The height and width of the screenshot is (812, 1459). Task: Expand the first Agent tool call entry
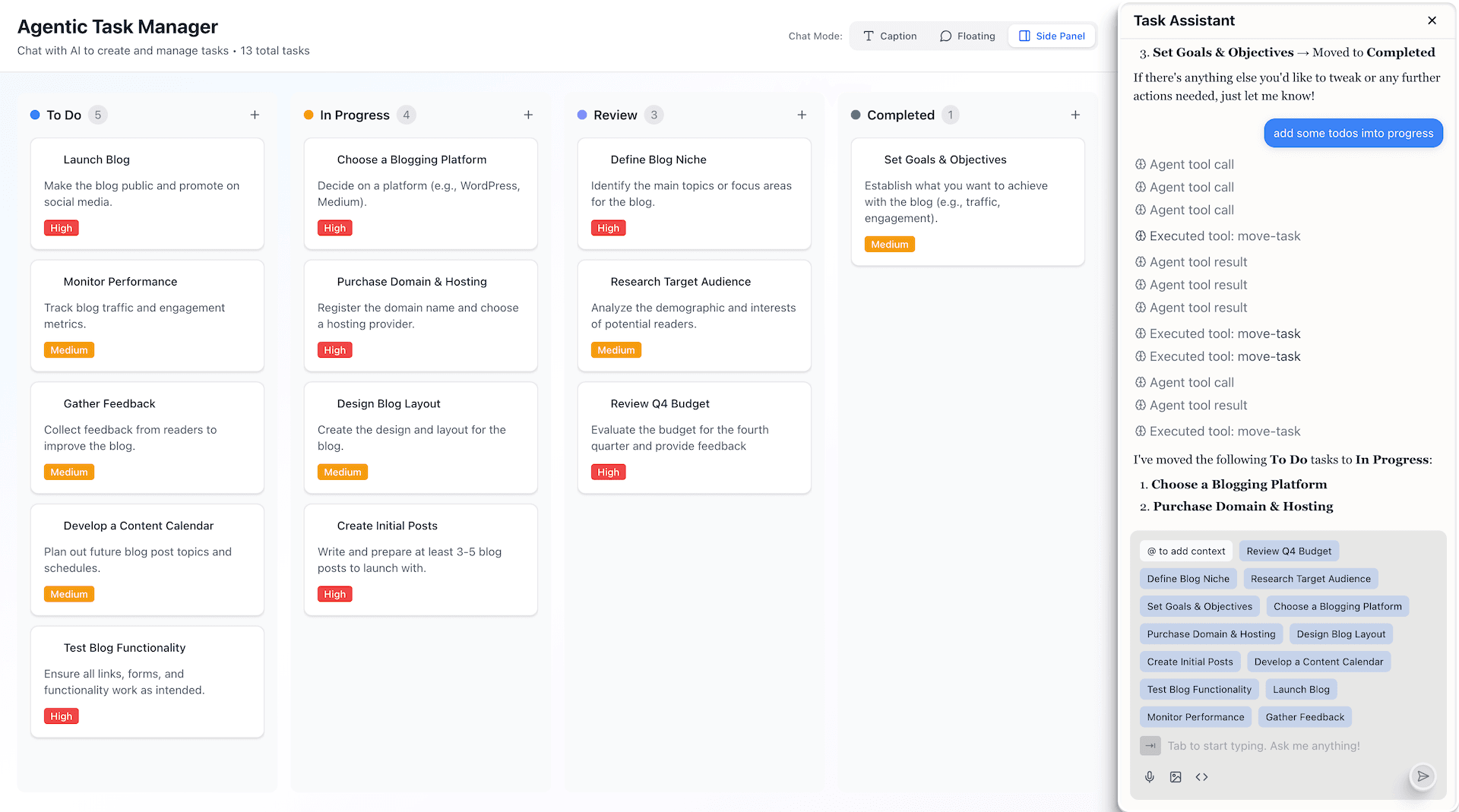click(1191, 164)
